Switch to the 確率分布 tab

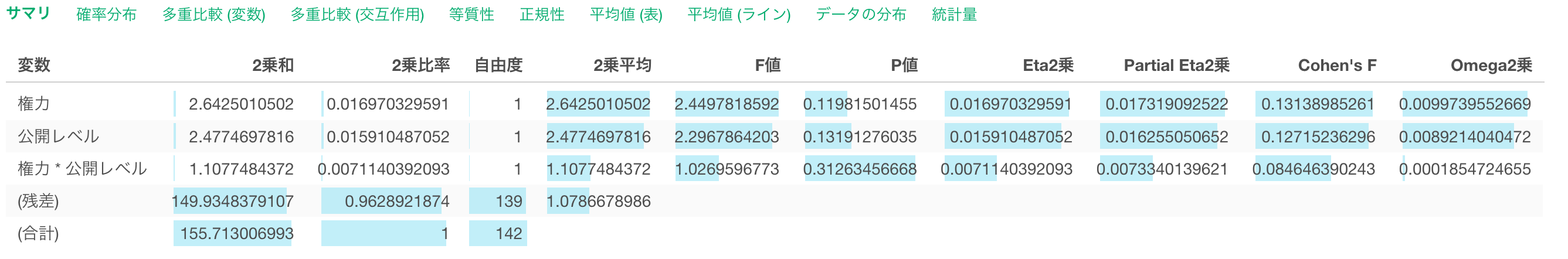[x=107, y=15]
